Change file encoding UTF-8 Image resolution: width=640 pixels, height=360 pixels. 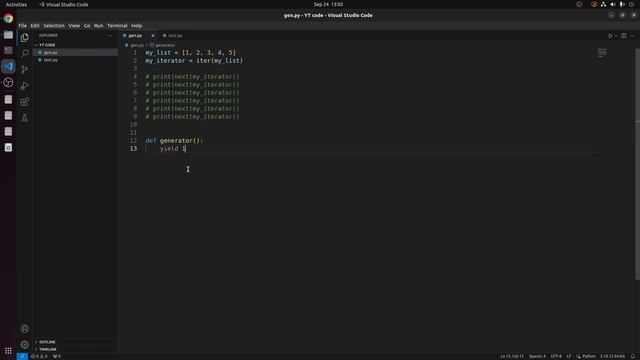556,356
